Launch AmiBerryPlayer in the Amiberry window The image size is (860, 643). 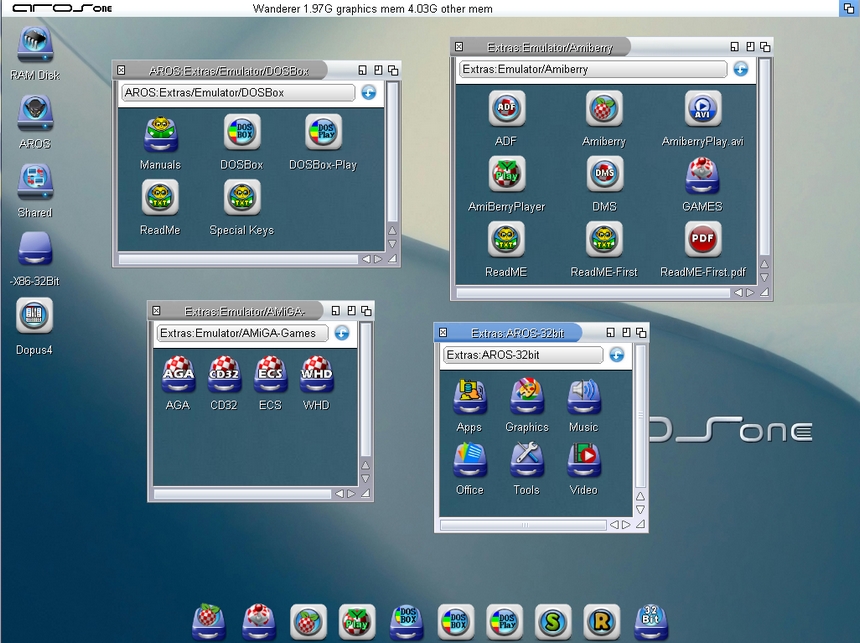click(506, 174)
